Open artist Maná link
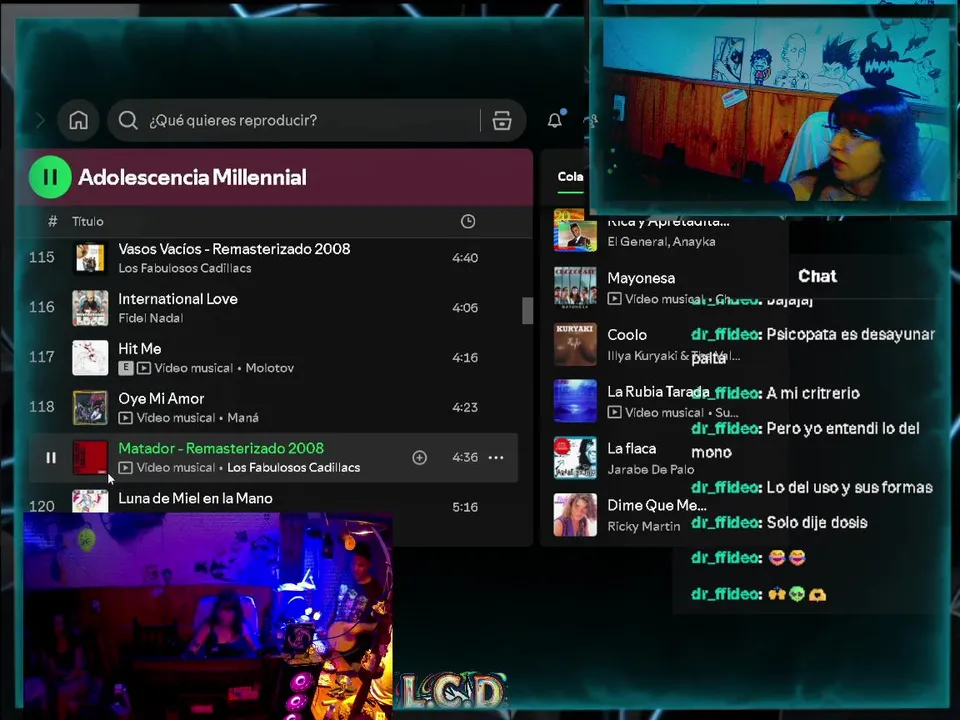The image size is (960, 720). (242, 418)
